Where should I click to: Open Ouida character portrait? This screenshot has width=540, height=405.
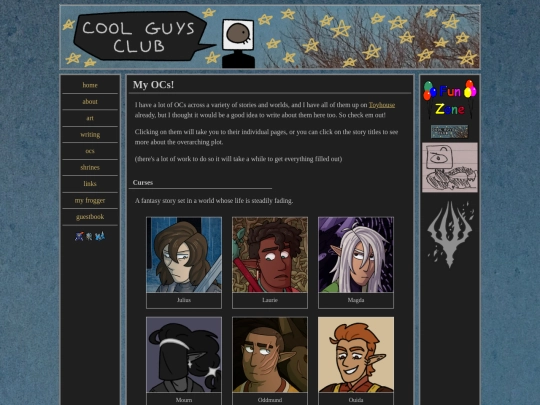coord(356,355)
